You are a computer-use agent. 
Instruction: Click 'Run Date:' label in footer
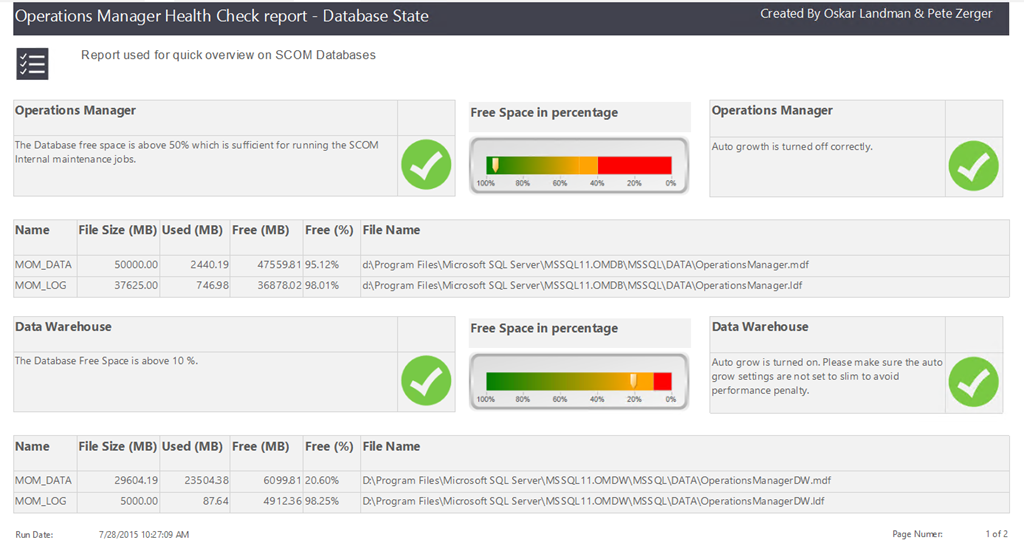[34, 534]
